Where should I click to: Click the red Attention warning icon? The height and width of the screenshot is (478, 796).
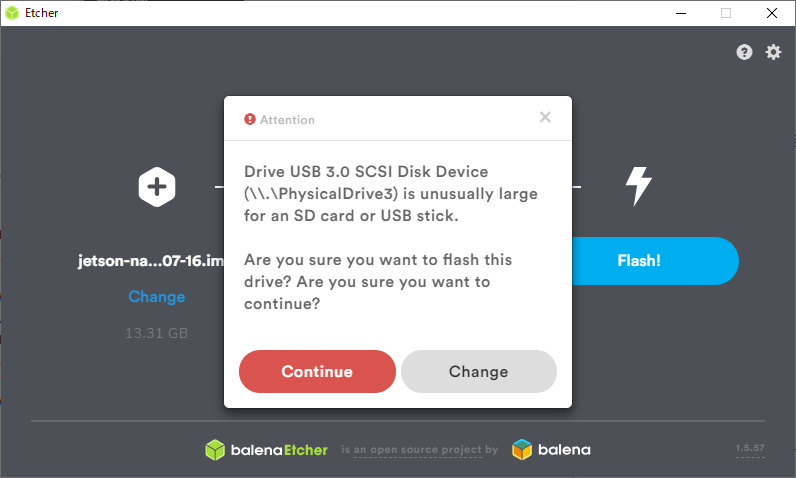coord(250,119)
